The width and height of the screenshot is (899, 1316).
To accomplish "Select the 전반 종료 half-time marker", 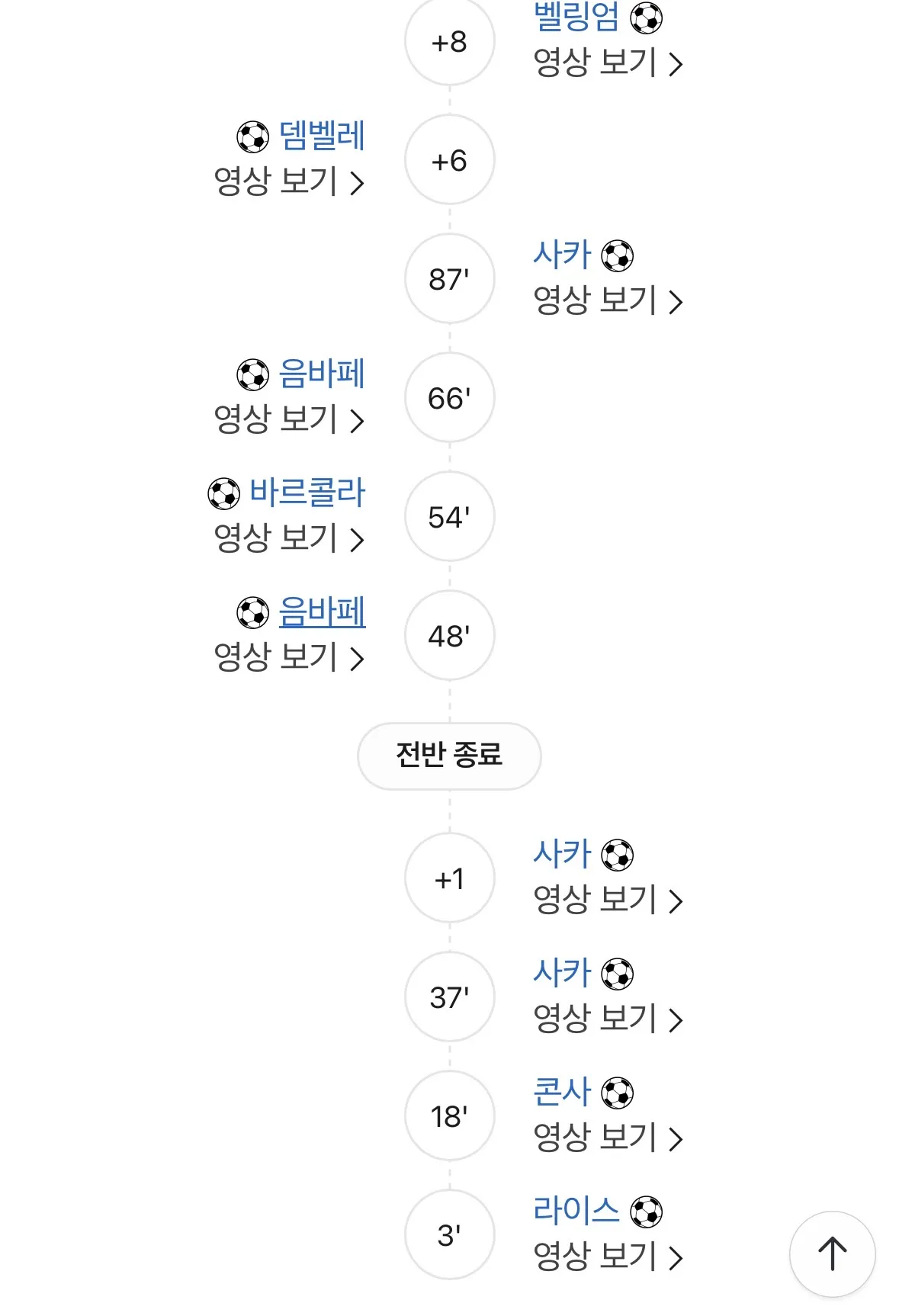I will coord(449,756).
